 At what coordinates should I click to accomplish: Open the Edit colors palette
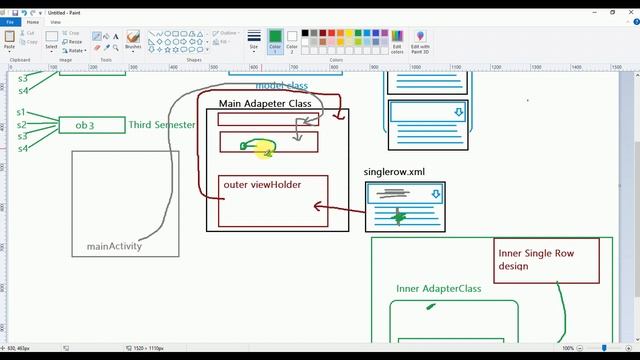pos(397,41)
